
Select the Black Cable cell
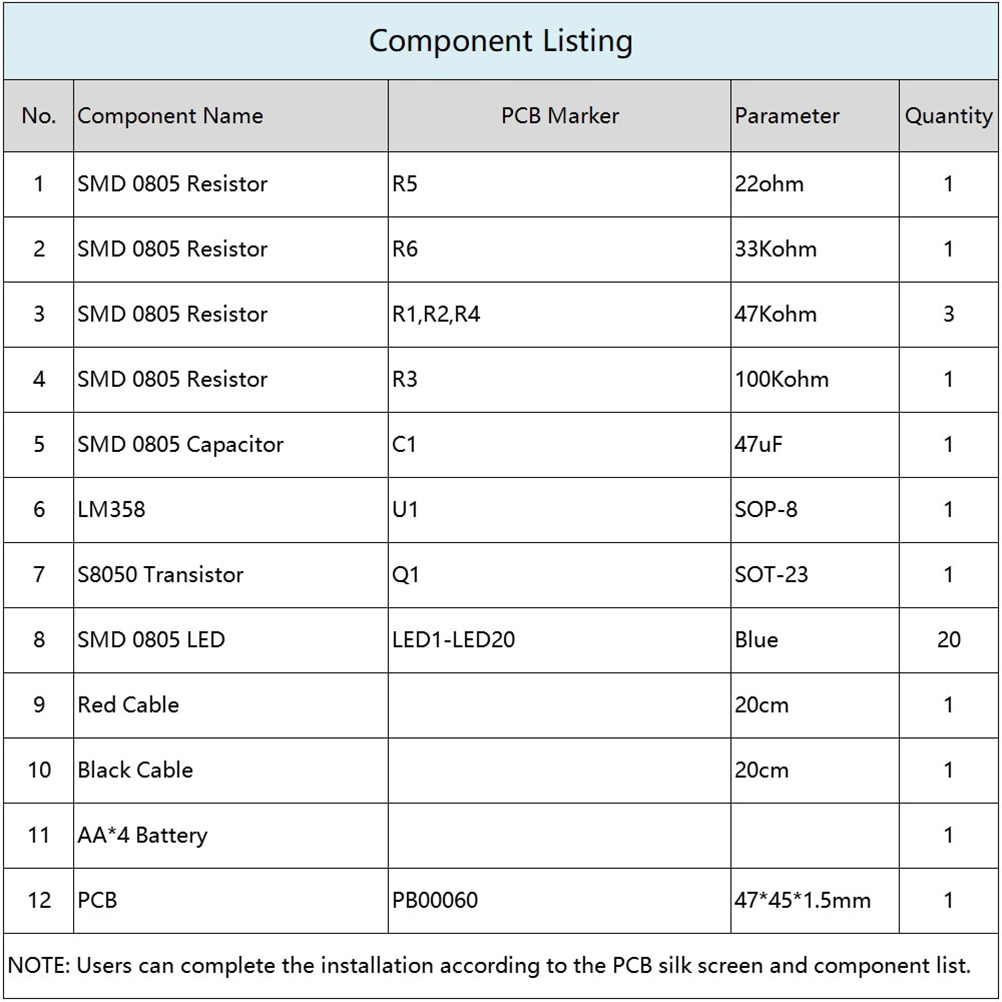click(x=135, y=770)
